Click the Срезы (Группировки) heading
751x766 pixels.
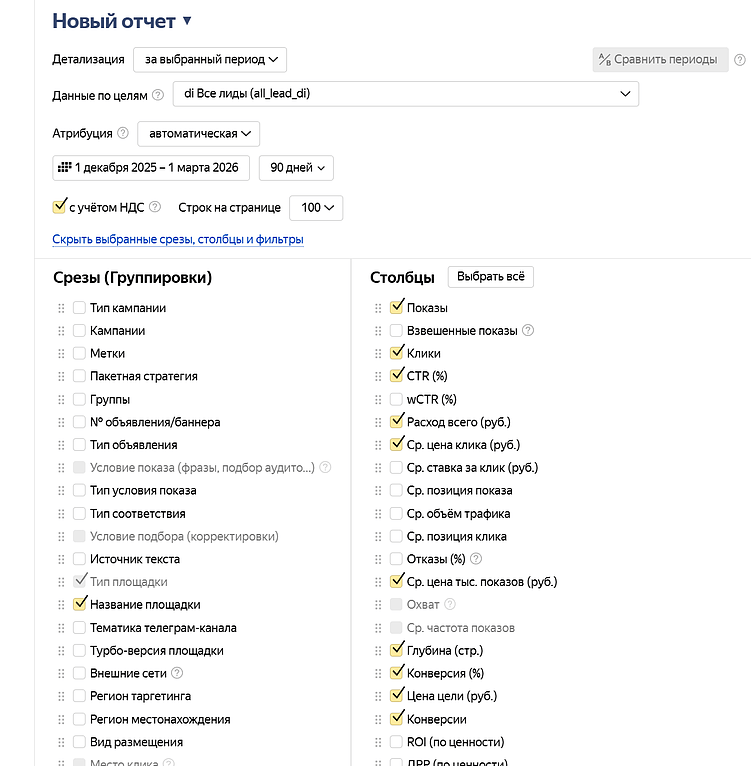click(132, 277)
